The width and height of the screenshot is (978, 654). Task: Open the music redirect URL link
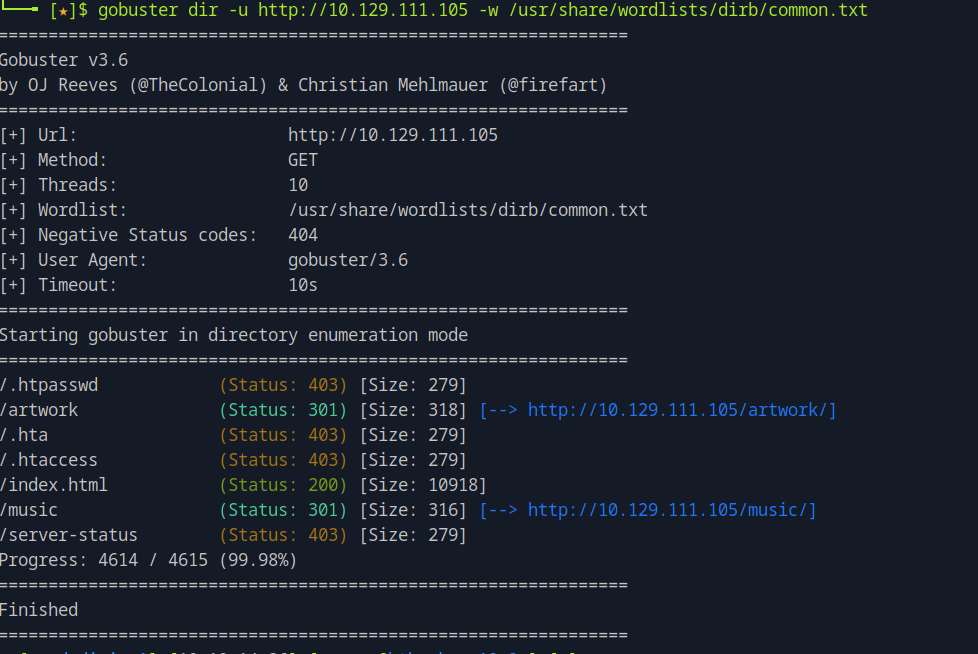pos(671,510)
